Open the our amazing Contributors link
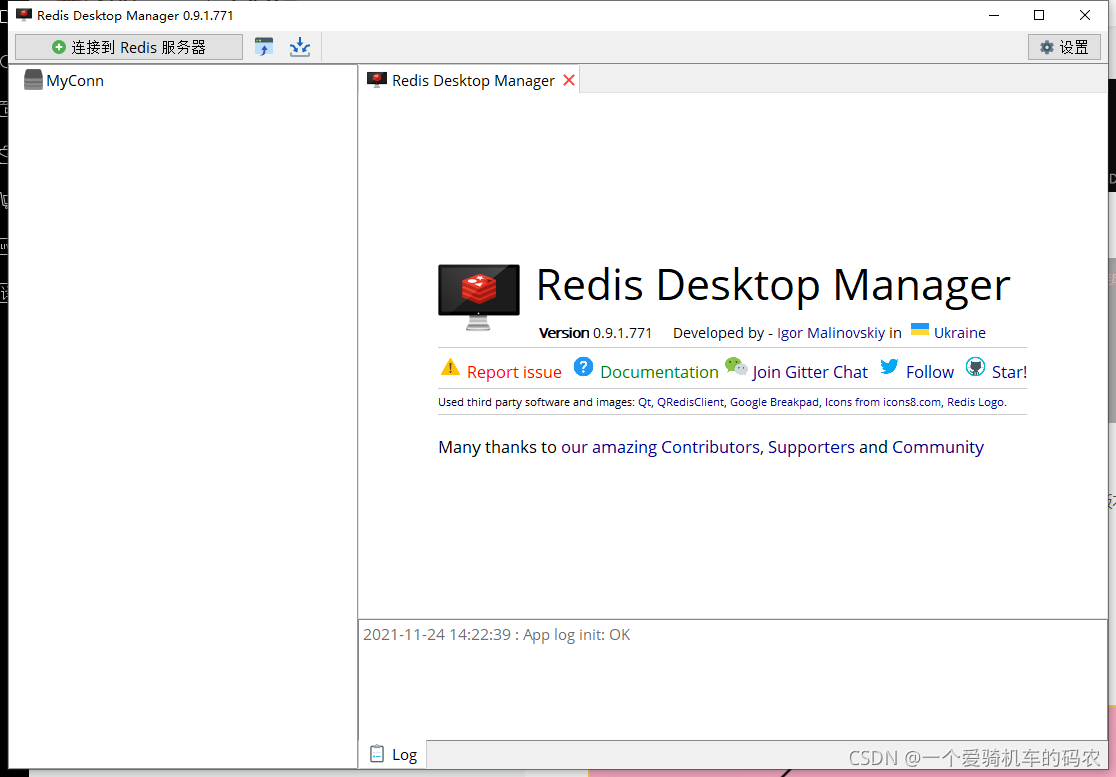Screen dimensions: 1116x777 (x=660, y=447)
